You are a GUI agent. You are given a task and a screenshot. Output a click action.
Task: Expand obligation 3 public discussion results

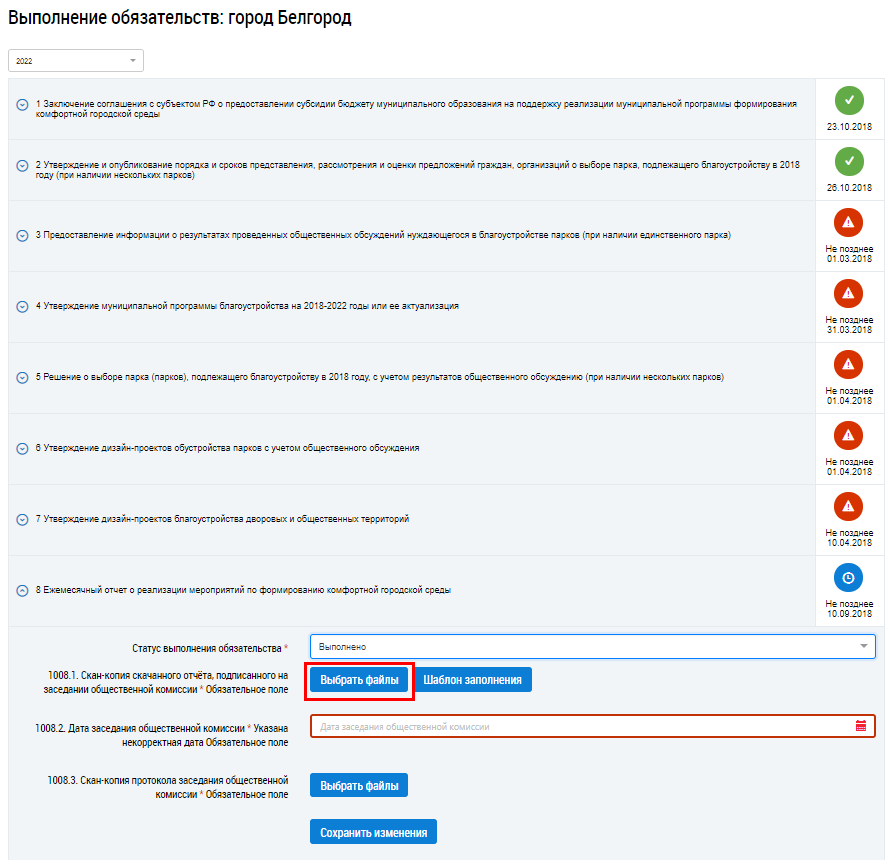[x=22, y=236]
